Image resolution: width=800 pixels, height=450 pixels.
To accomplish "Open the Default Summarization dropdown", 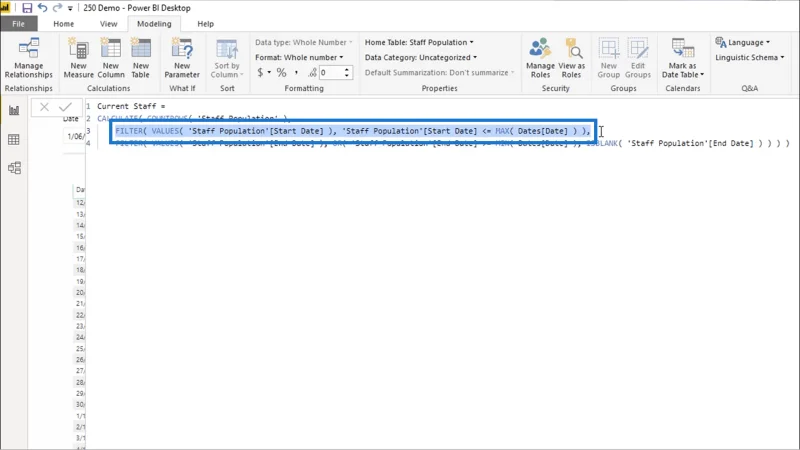I will coord(439,72).
